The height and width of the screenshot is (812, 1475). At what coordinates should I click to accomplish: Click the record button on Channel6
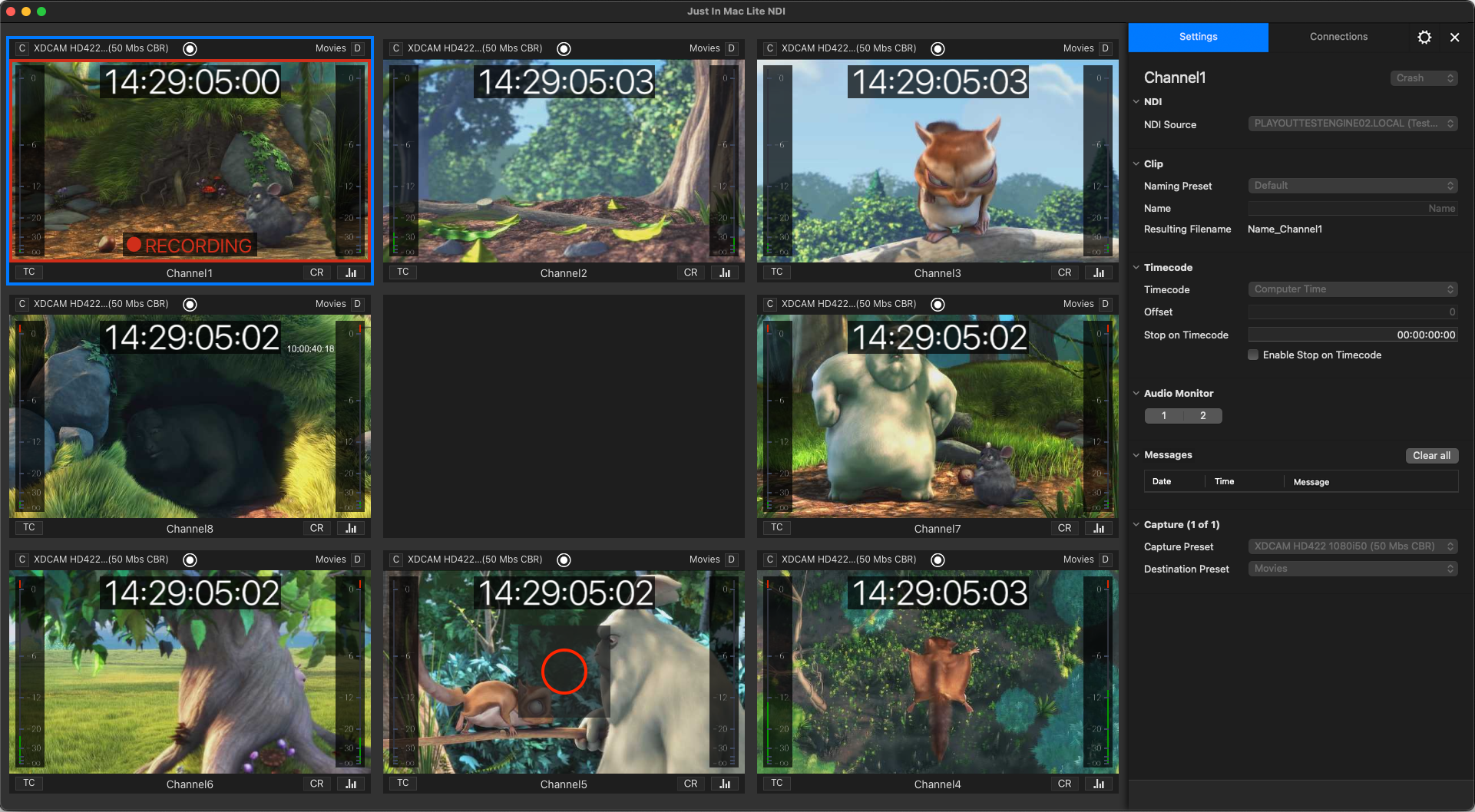coord(190,559)
